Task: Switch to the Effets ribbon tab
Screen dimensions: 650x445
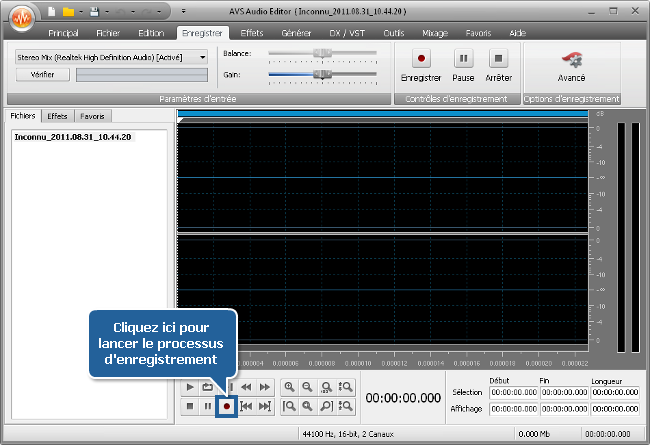Action: tap(252, 33)
